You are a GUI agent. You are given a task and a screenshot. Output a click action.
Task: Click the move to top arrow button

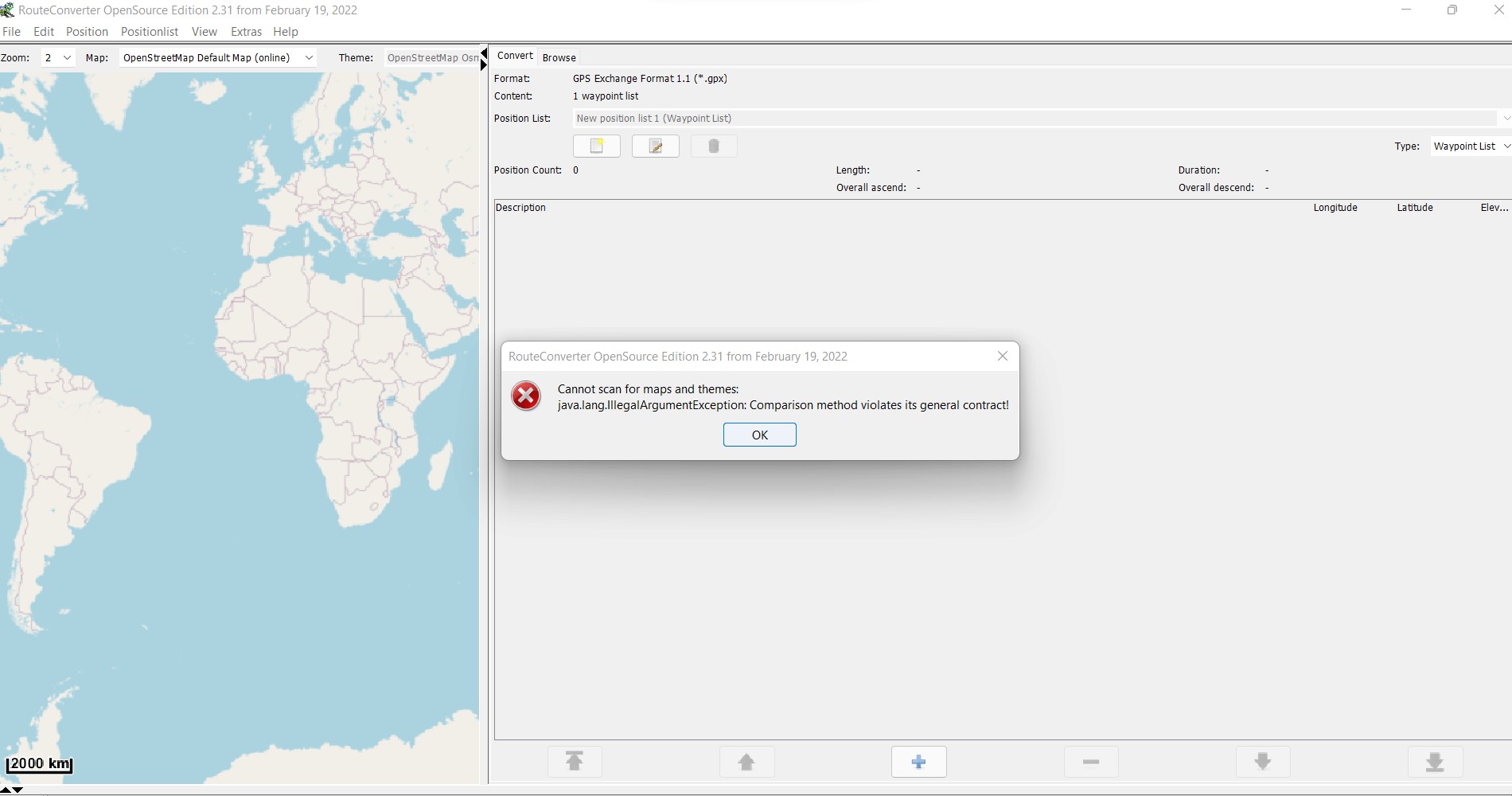coord(575,762)
